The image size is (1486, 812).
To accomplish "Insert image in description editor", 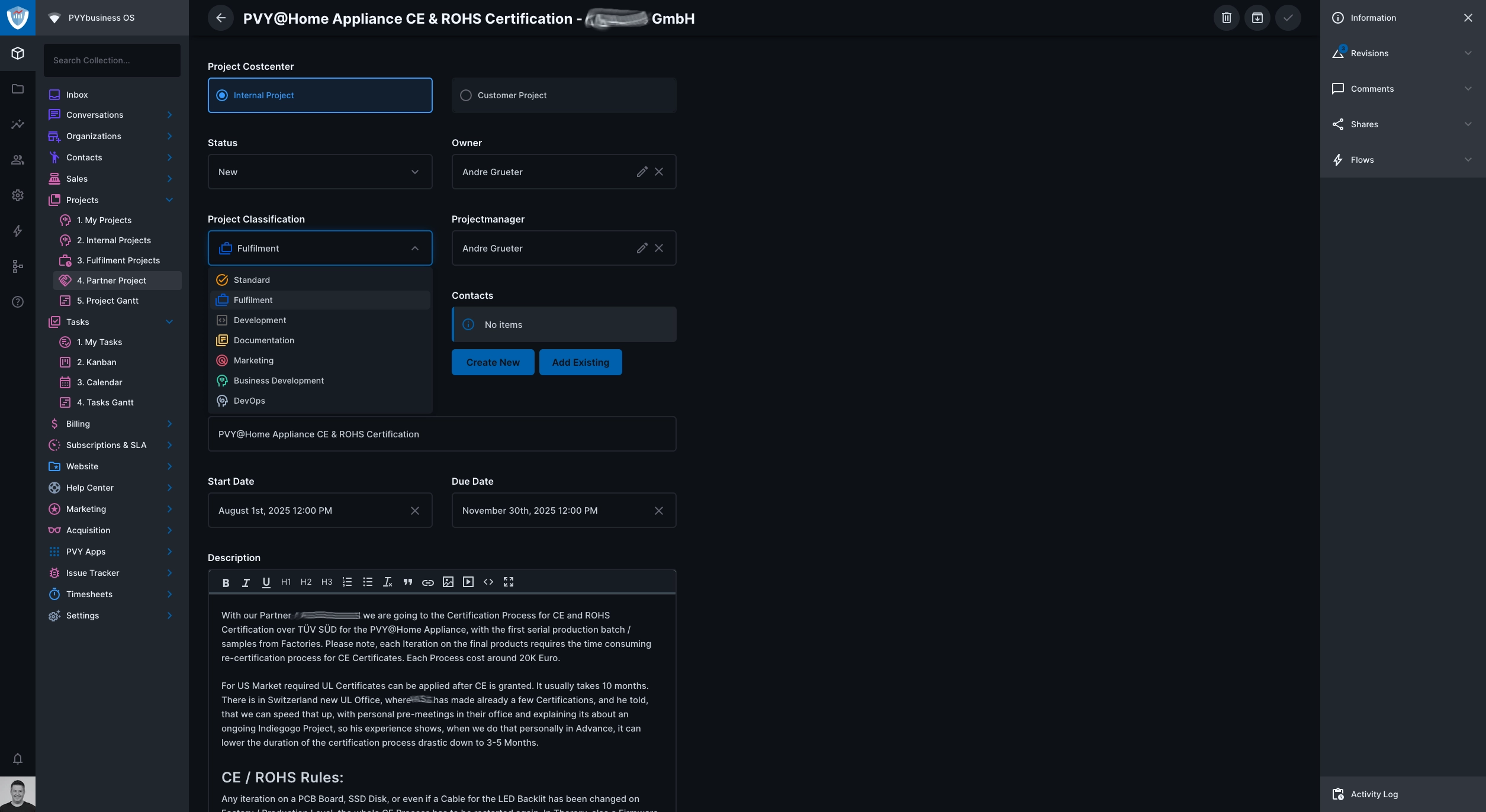I will click(448, 582).
